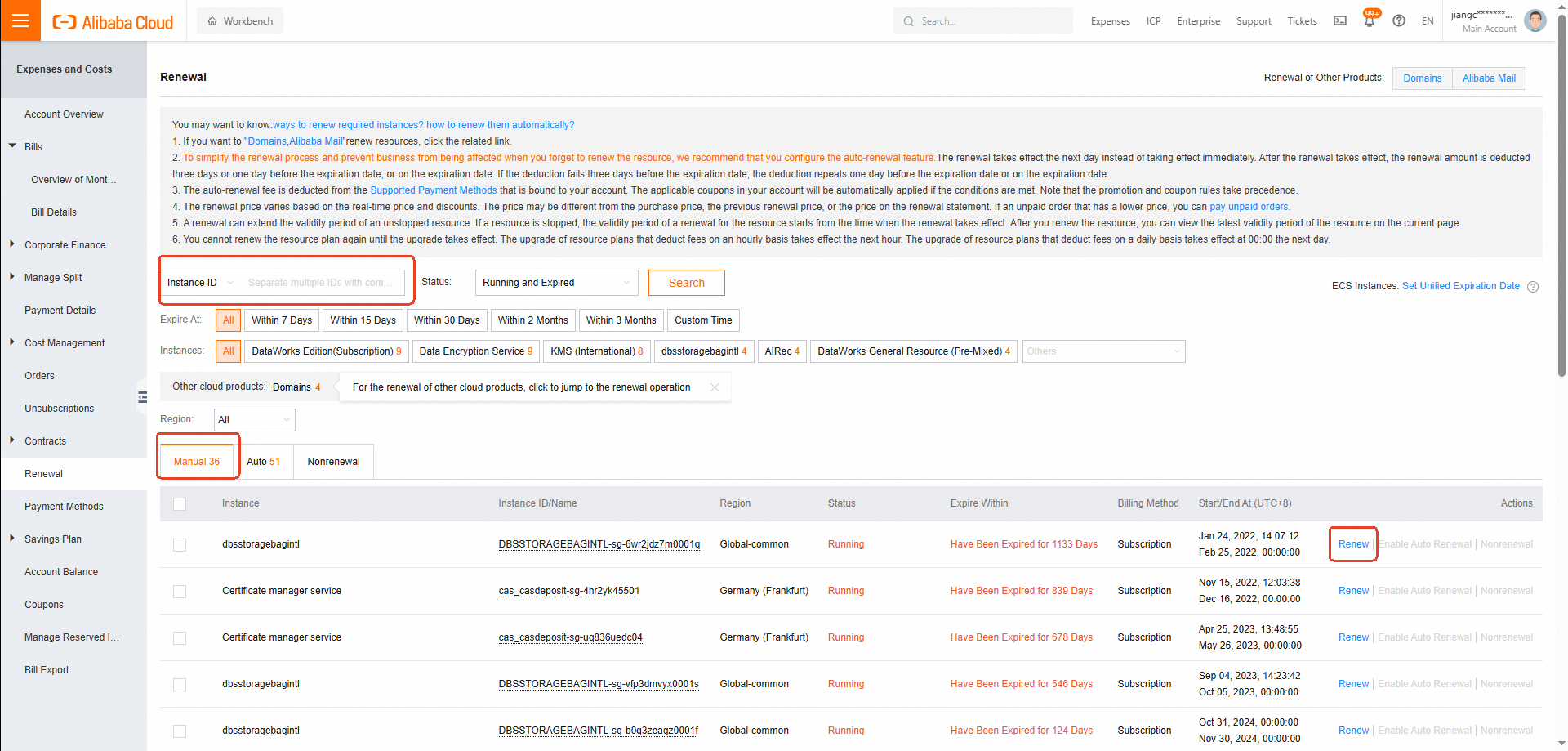1568x751 pixels.
Task: Open the hamburger main menu
Action: pyautogui.click(x=20, y=20)
